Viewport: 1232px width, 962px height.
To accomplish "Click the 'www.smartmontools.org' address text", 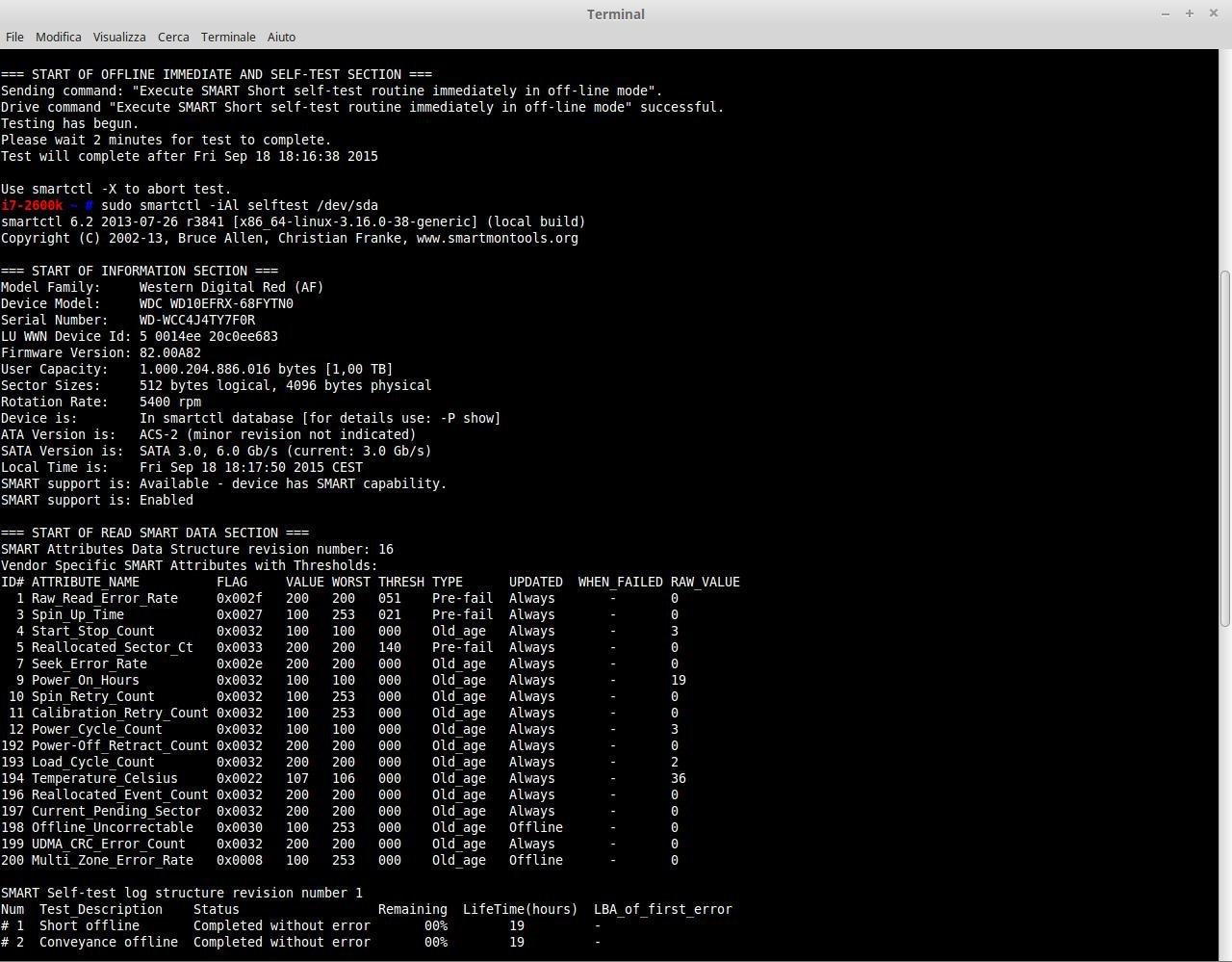I will tap(498, 238).
